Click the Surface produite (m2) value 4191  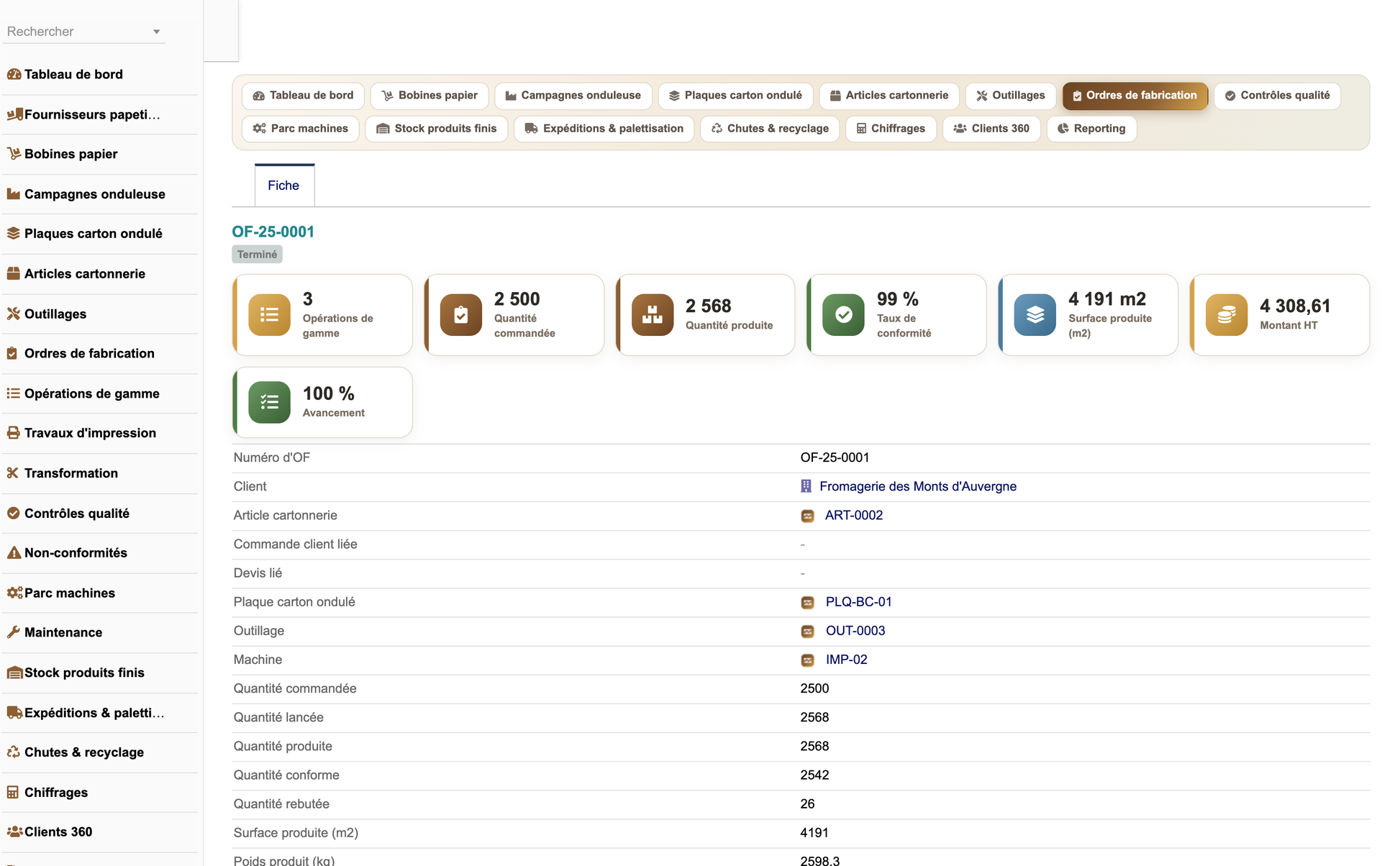click(x=814, y=833)
